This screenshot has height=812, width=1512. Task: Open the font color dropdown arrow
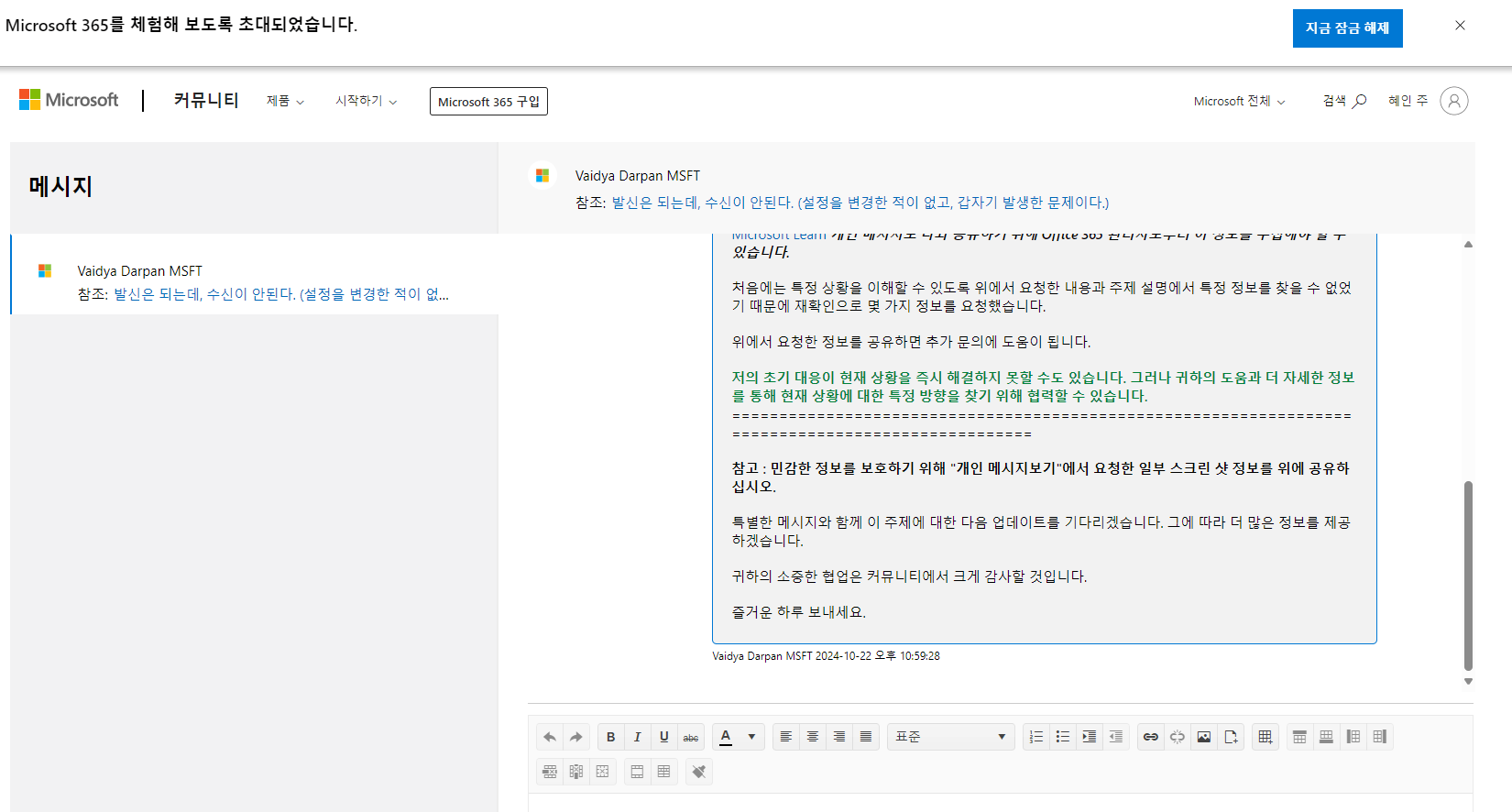[x=751, y=737]
